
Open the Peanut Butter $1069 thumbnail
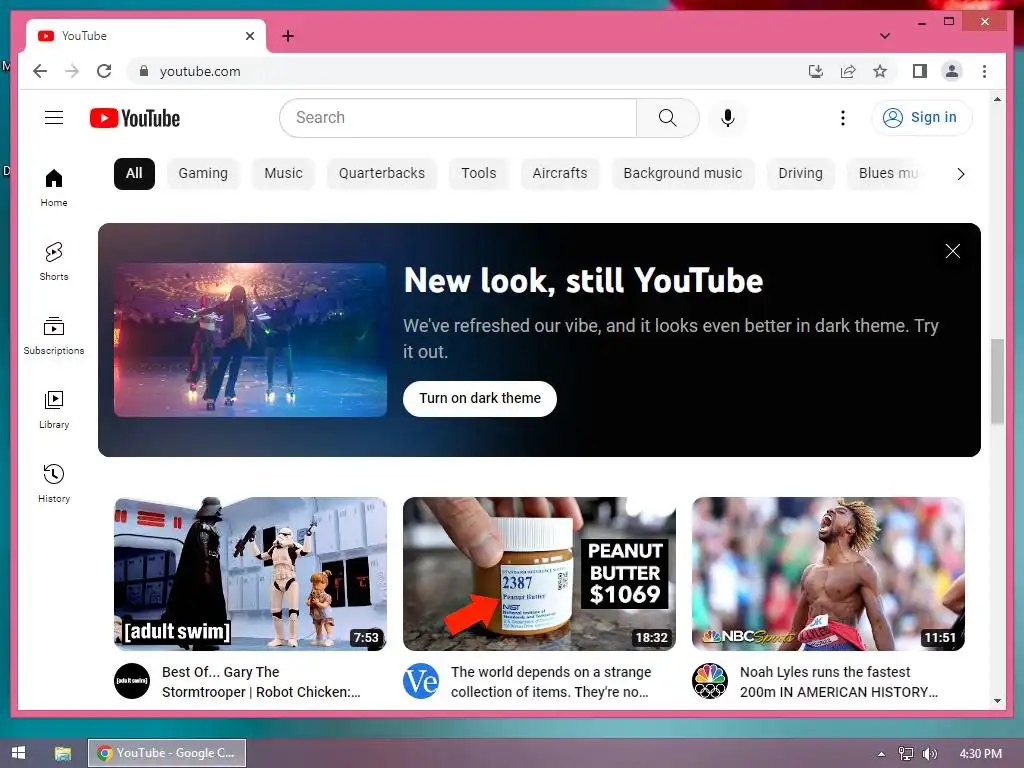point(539,573)
